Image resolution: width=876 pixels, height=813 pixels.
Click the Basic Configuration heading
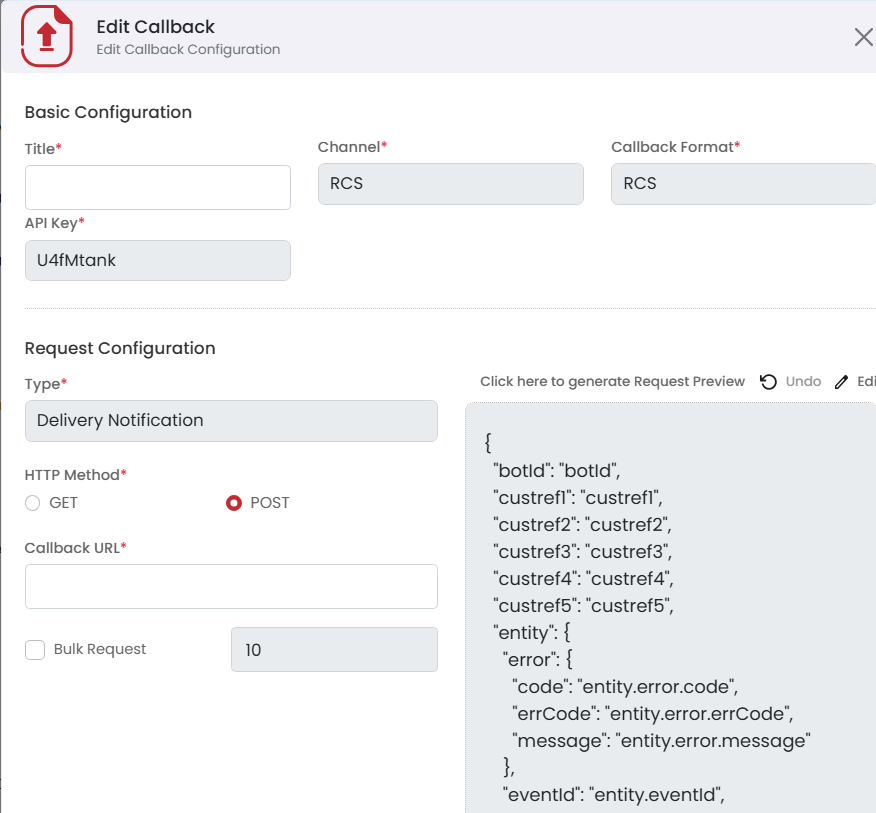pyautogui.click(x=108, y=112)
